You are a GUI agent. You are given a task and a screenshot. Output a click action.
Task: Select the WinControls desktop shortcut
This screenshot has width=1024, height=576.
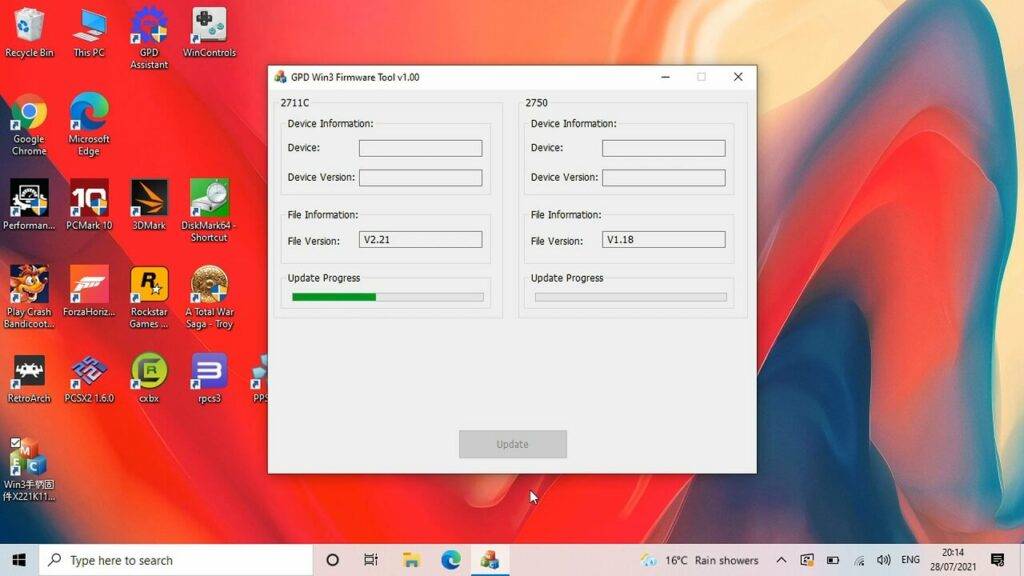point(209,33)
